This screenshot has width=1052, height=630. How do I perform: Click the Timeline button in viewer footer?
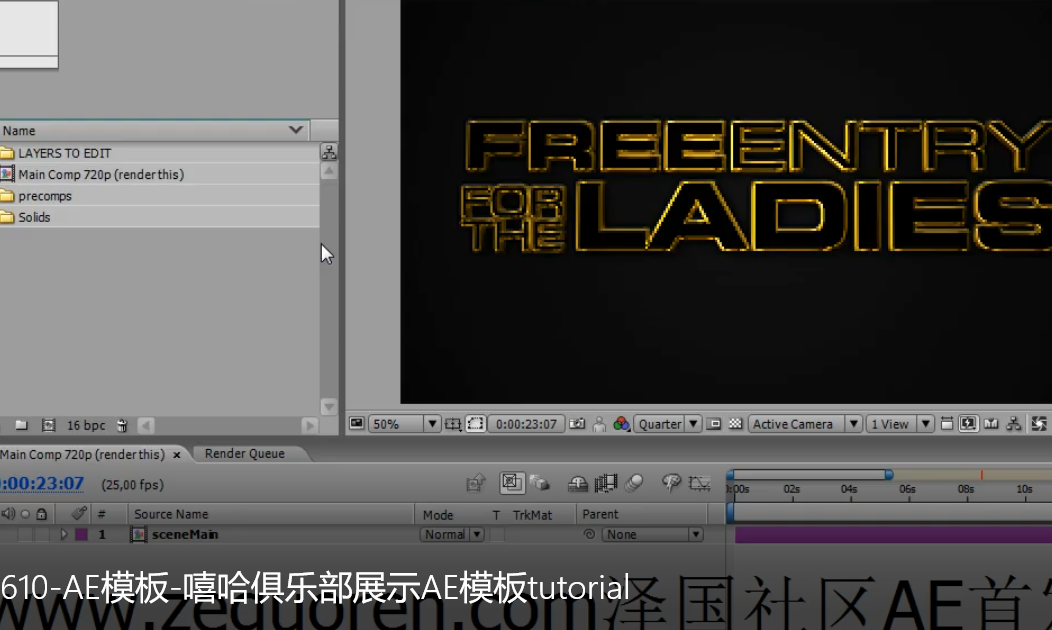point(991,424)
